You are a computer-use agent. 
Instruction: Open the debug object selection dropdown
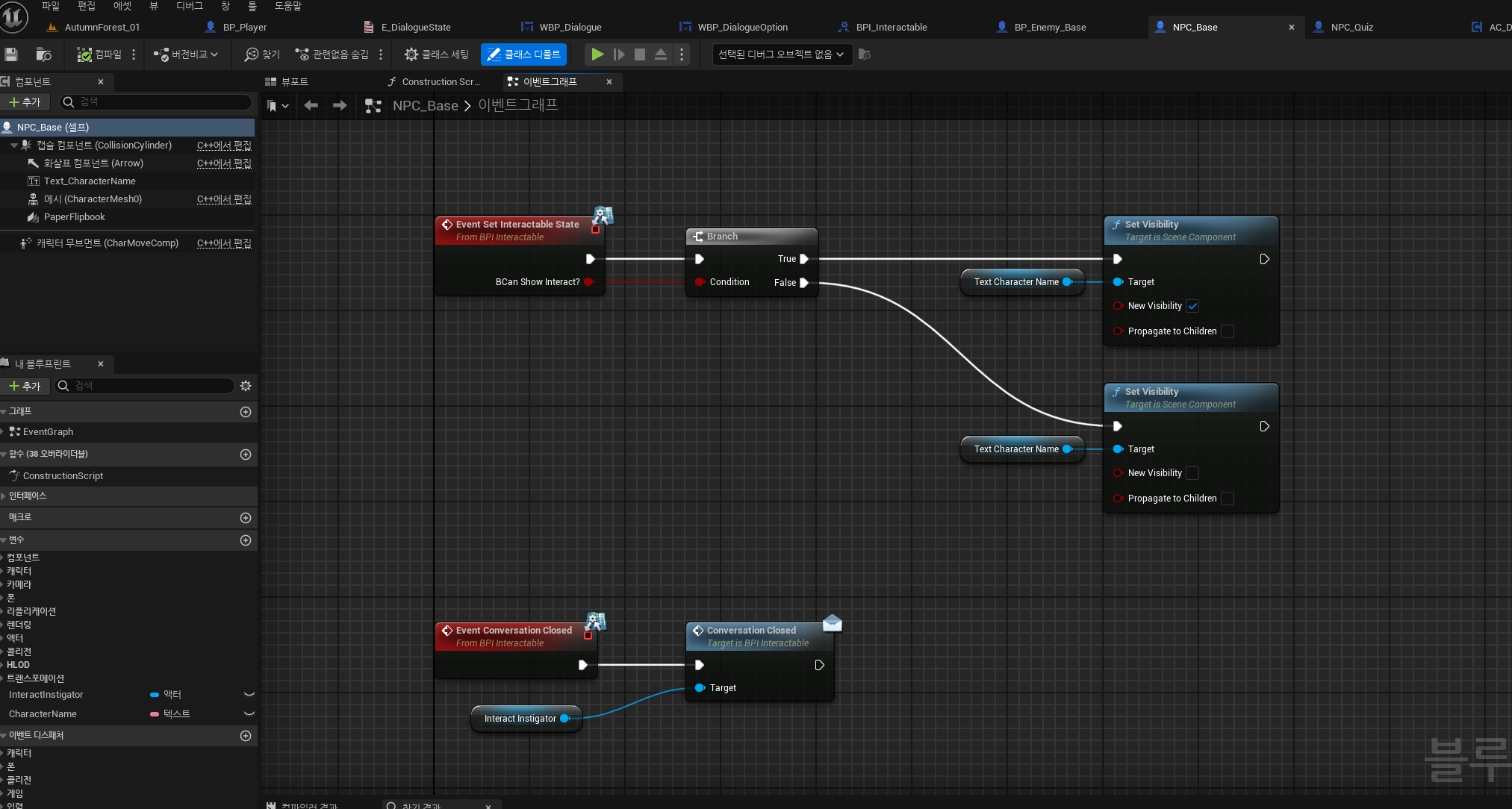point(781,54)
